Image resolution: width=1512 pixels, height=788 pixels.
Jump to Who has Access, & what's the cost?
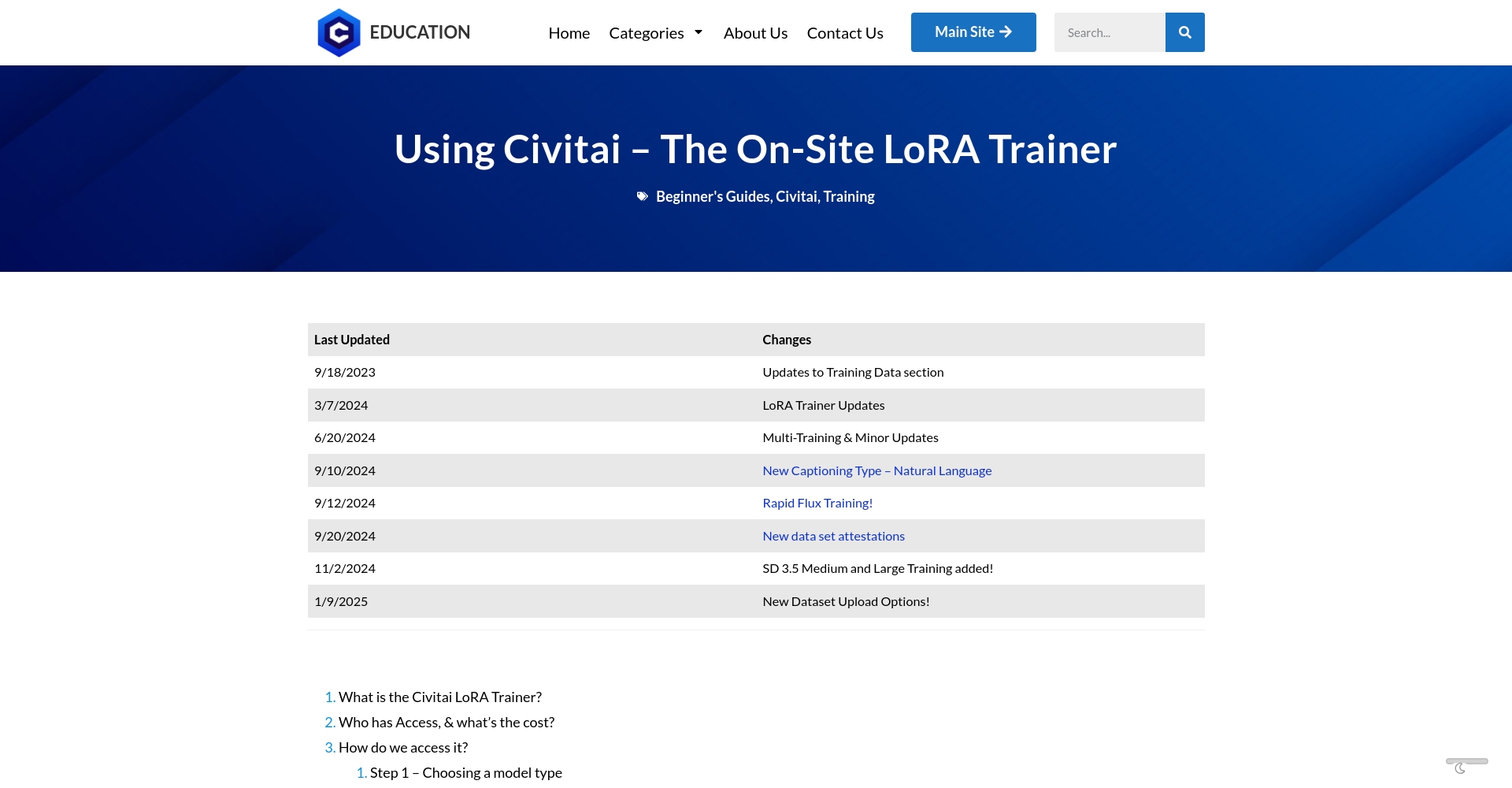(446, 723)
